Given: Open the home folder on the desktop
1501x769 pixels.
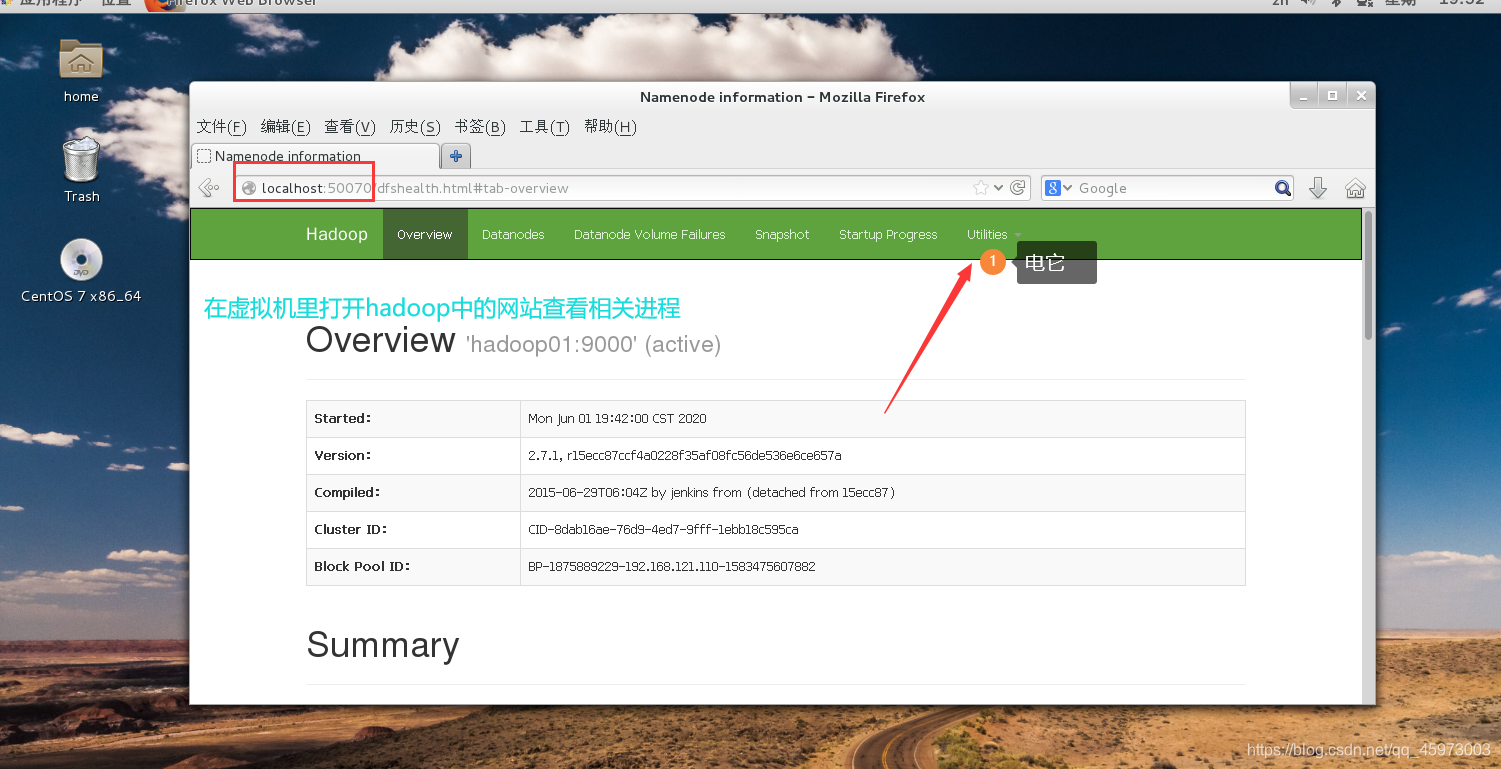Looking at the screenshot, I should click(80, 60).
